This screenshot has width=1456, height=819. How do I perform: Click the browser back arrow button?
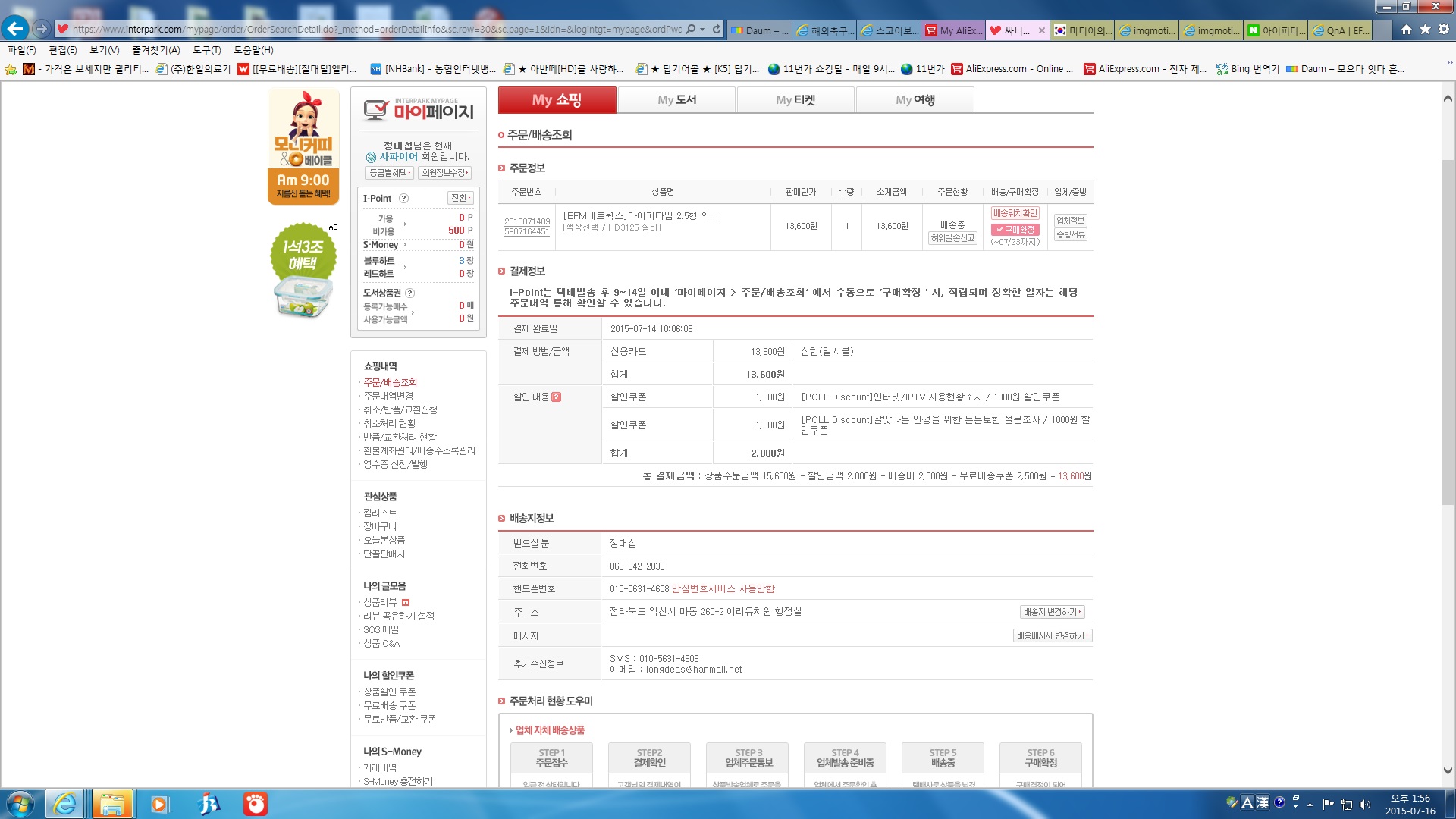tap(15, 29)
